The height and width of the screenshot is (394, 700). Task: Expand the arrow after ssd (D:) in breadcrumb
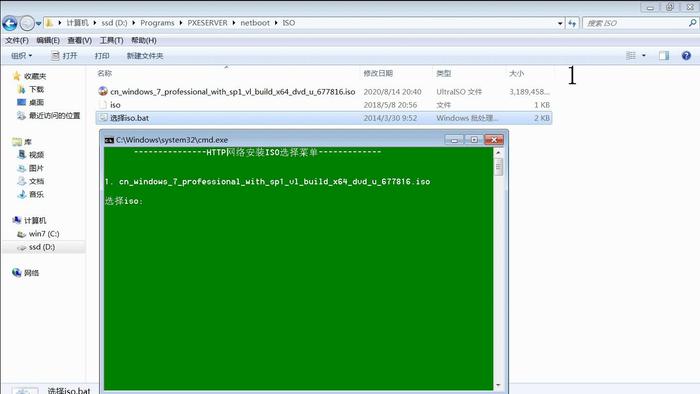(x=134, y=23)
